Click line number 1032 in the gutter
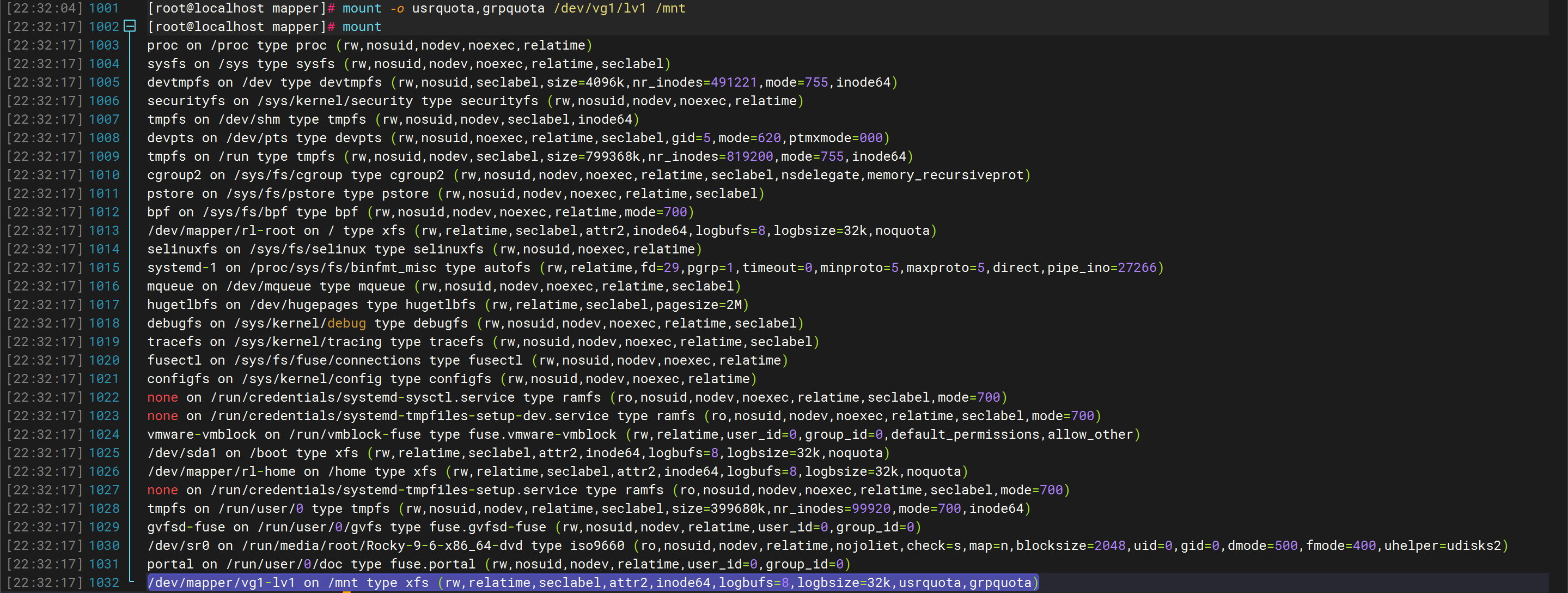The image size is (1568, 593). pyautogui.click(x=103, y=583)
